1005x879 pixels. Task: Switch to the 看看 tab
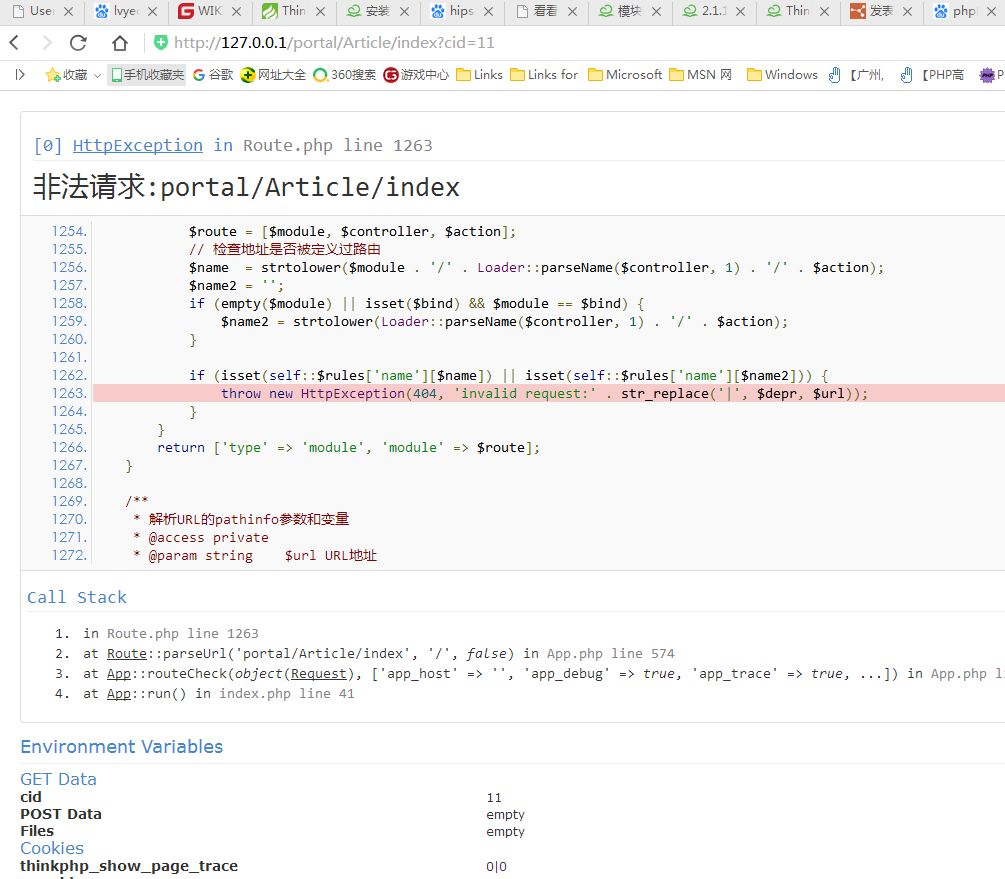click(x=545, y=11)
